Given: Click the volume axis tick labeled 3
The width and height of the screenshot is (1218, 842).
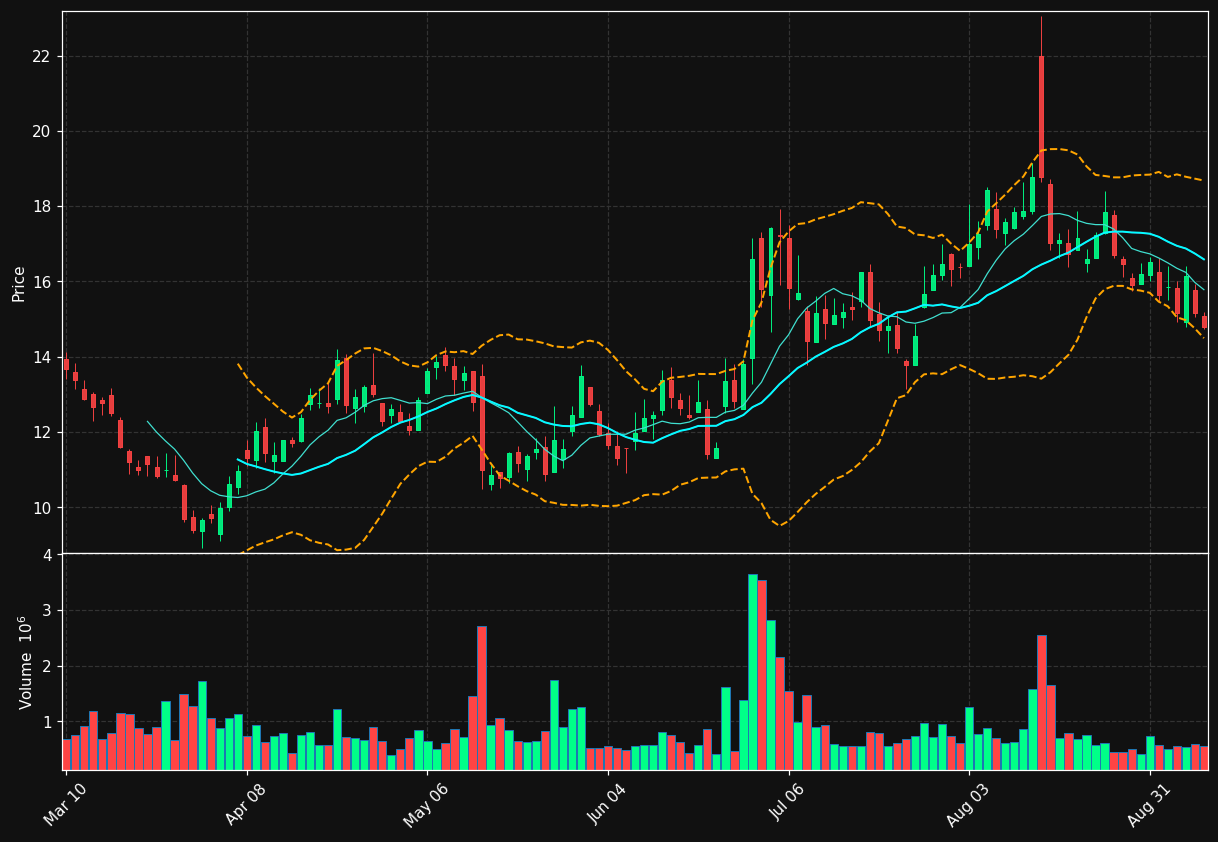Looking at the screenshot, I should (46, 610).
